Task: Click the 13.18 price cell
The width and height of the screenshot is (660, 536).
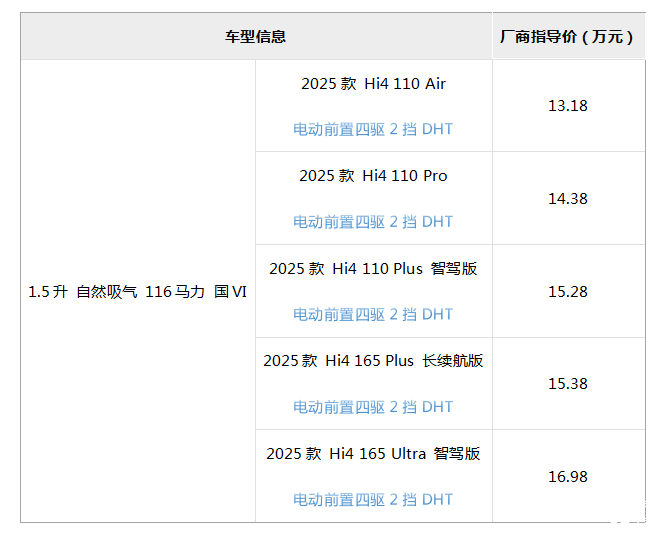Action: point(567,106)
